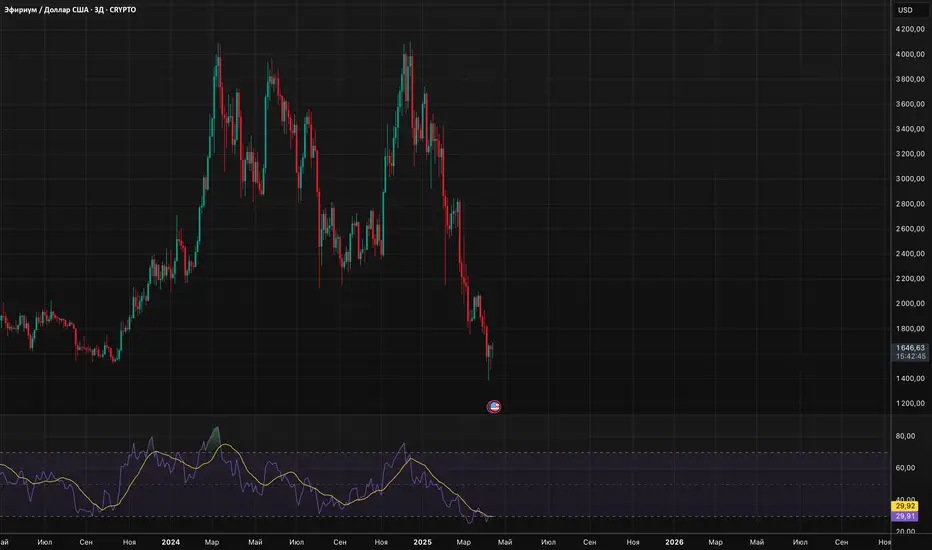The width and height of the screenshot is (932, 550).
Task: Click the 2026 year label on time axis
Action: (x=674, y=542)
